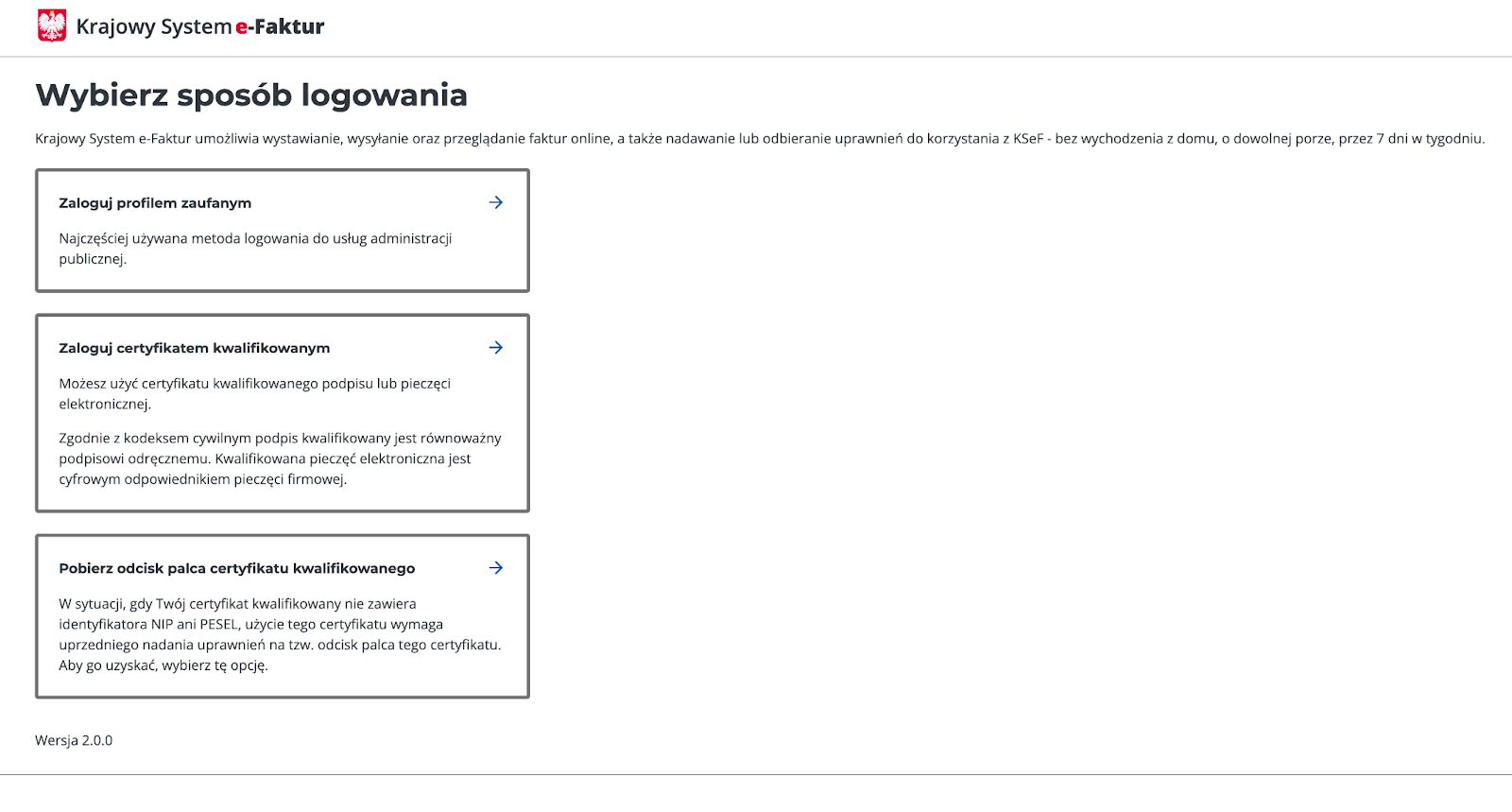The height and width of the screenshot is (812, 1512).
Task: Click the 'Wersja 2.0.0' version label
Action: 74,740
